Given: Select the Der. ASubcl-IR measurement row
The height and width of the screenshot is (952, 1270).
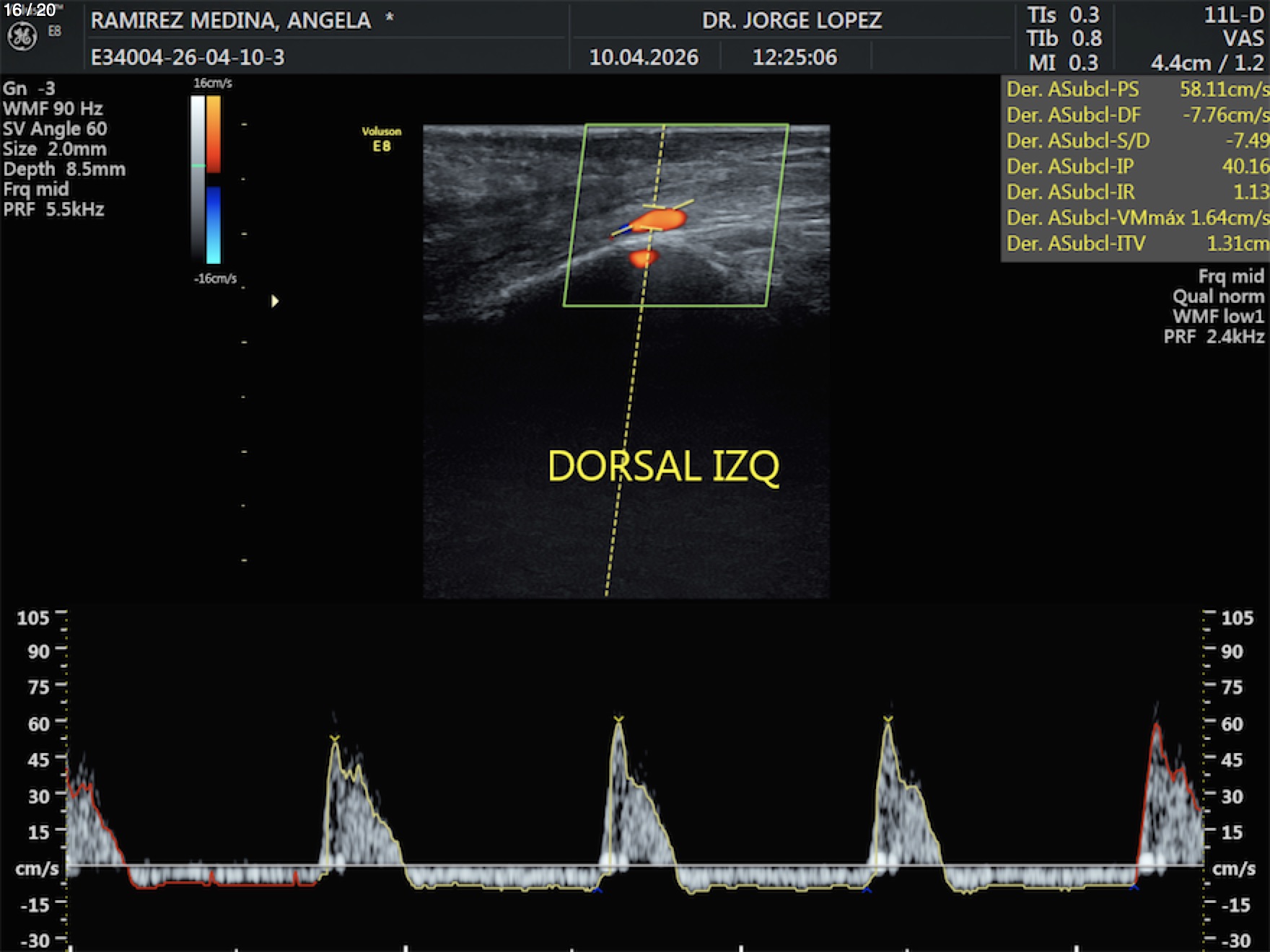Looking at the screenshot, I should point(1136,192).
